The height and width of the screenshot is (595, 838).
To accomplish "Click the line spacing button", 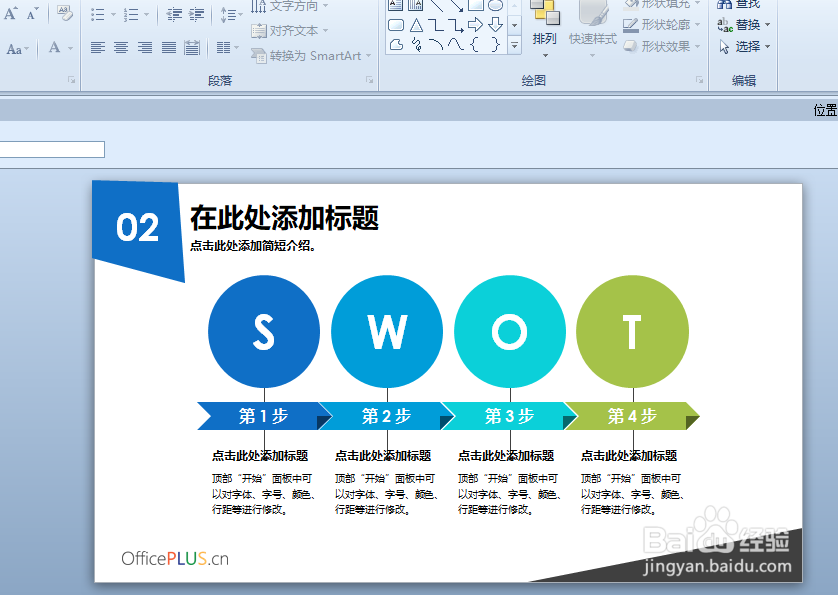I will [229, 14].
